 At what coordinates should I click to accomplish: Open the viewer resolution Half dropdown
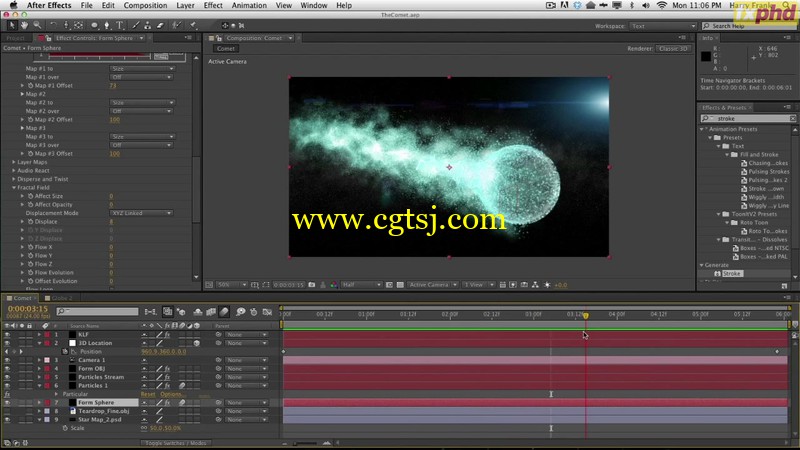coord(361,285)
